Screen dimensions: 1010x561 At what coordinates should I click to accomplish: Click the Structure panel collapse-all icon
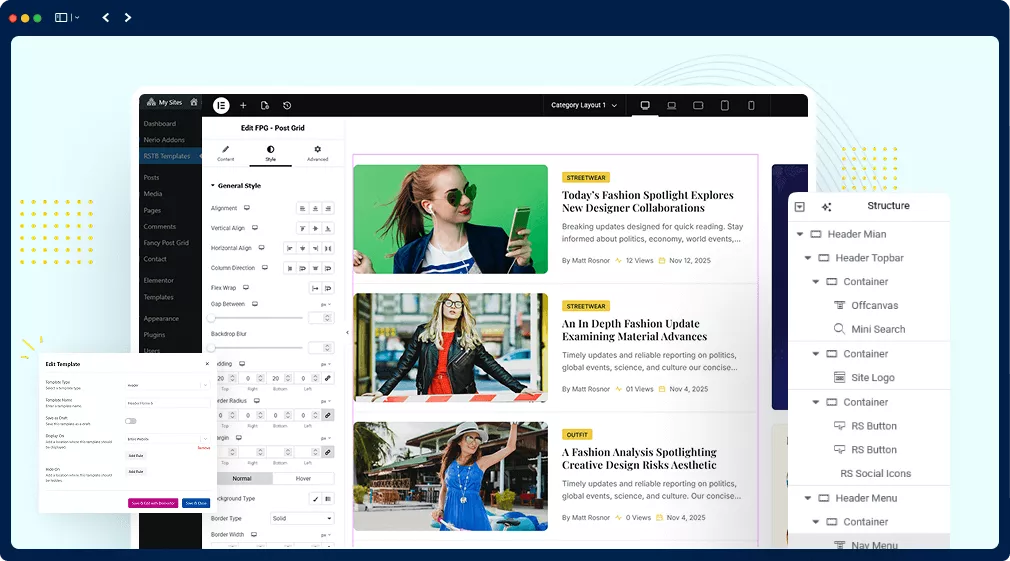tap(799, 207)
